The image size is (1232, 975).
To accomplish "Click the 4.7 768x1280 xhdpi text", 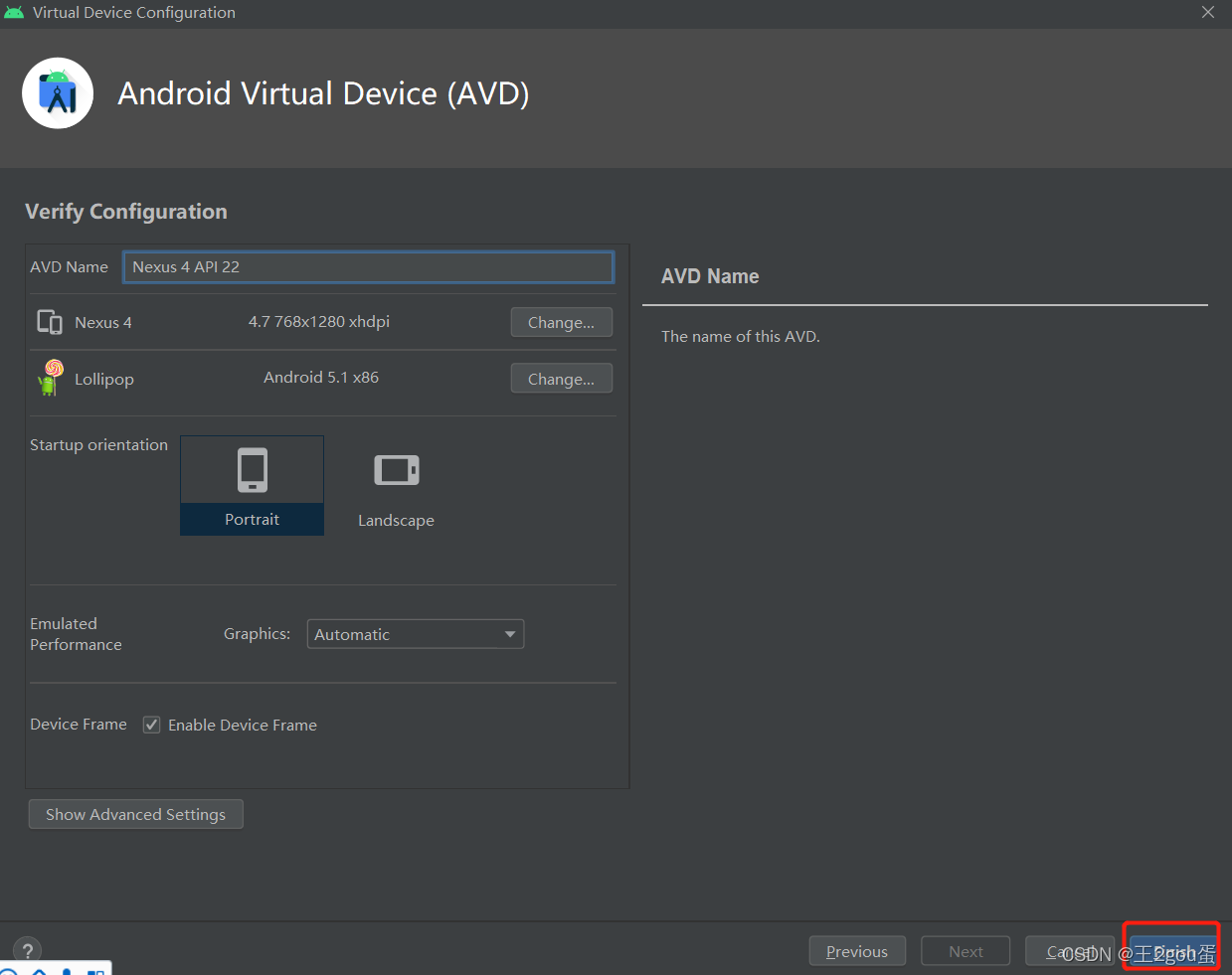I will tap(319, 322).
